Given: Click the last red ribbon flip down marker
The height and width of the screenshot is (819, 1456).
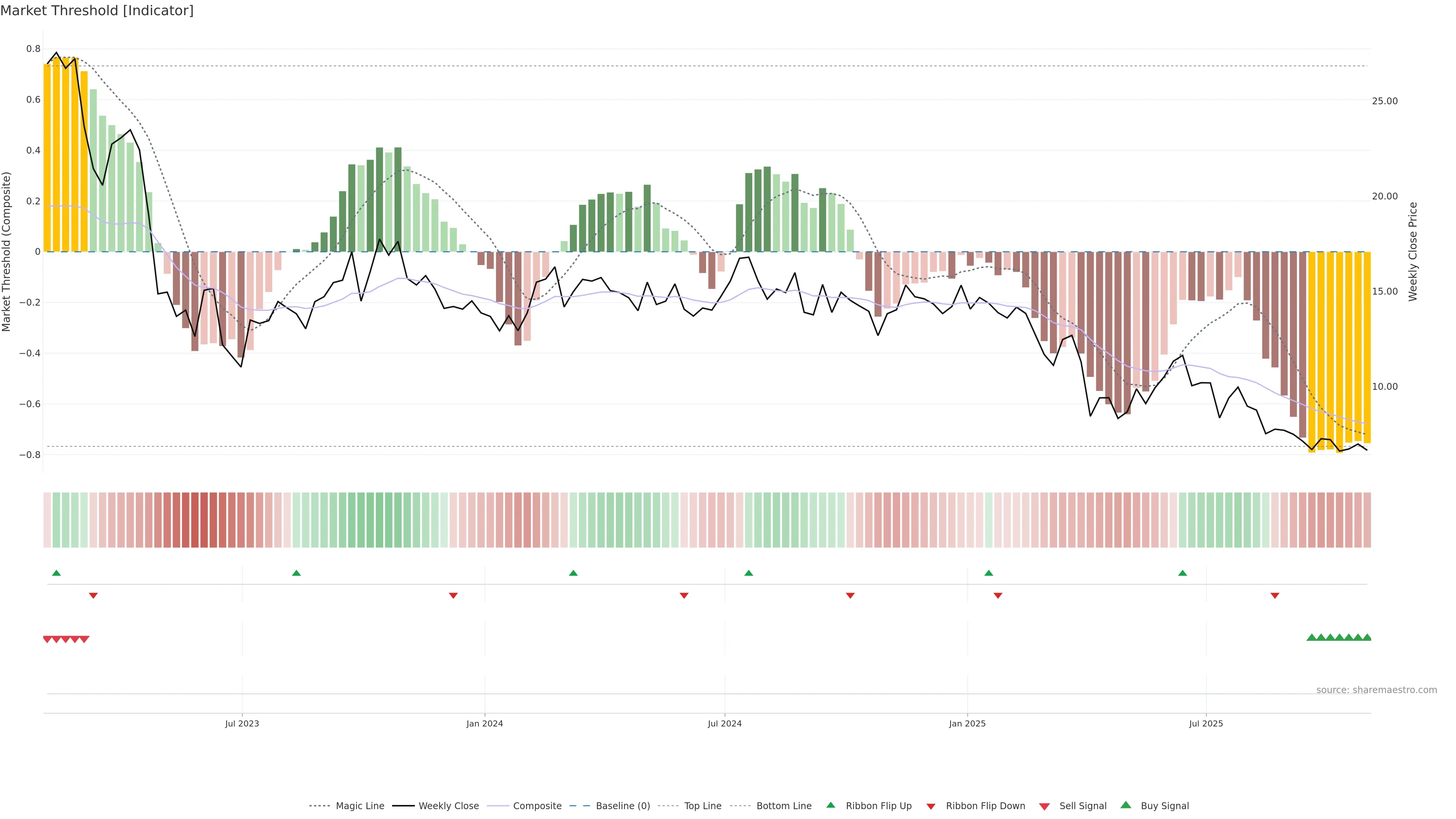Looking at the screenshot, I should click(x=1274, y=595).
